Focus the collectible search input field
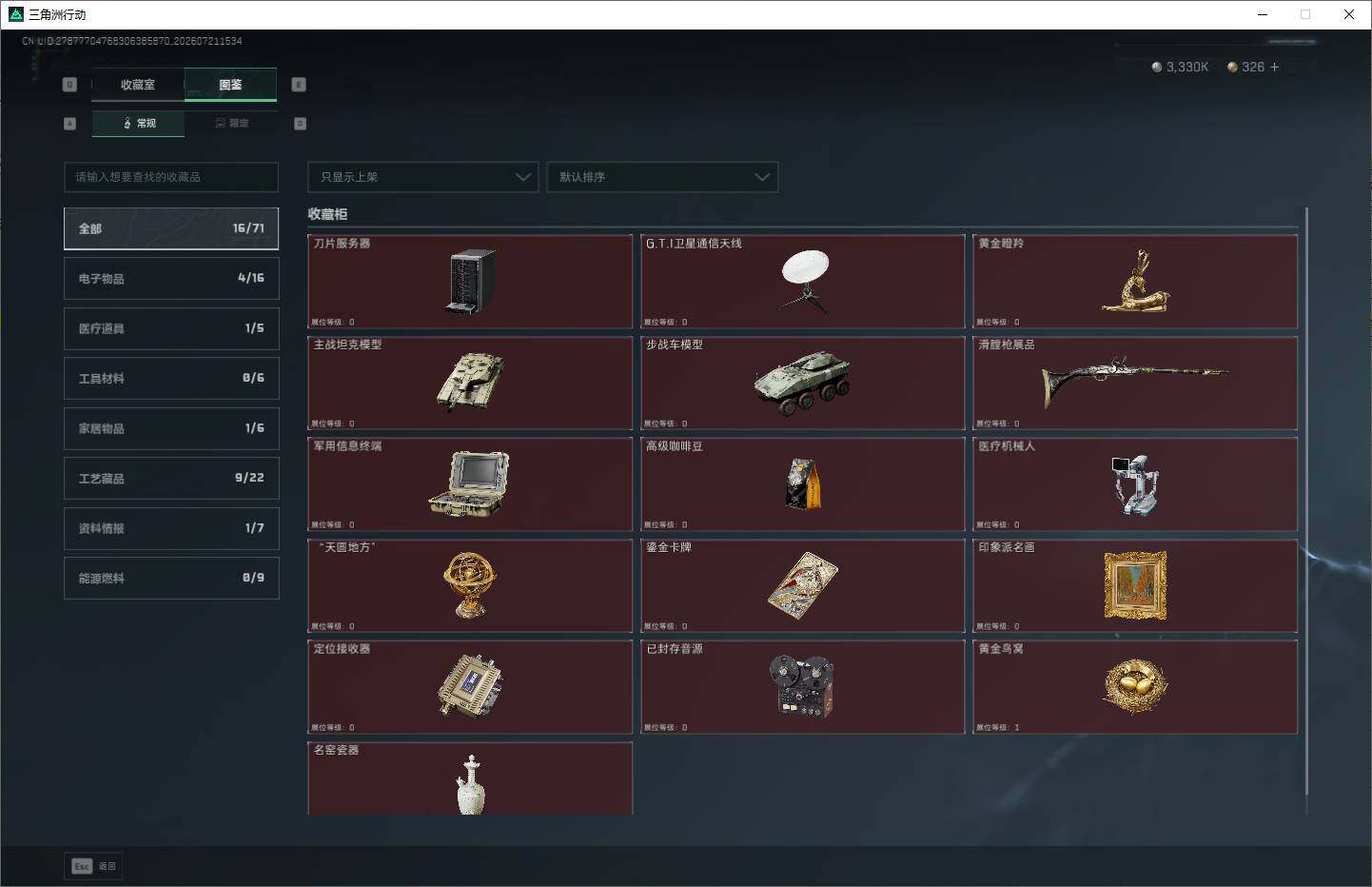The image size is (1372, 887). tap(171, 177)
